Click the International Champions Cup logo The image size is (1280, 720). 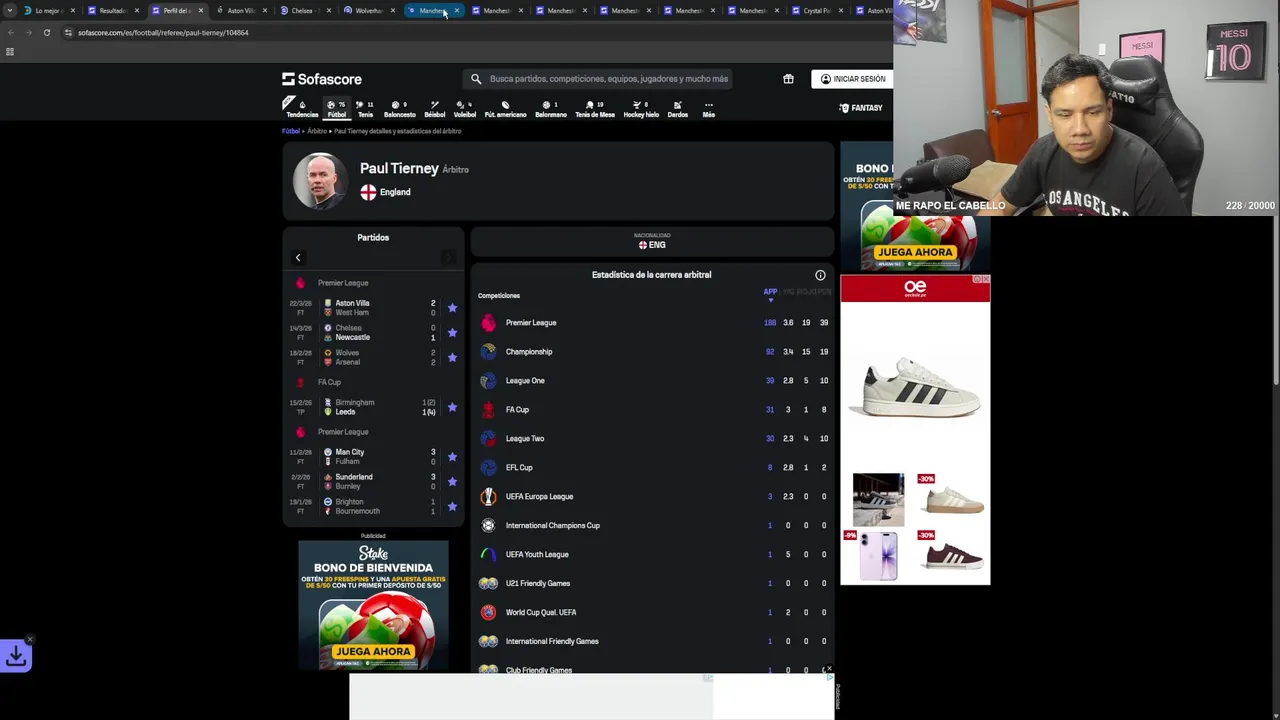coord(488,526)
